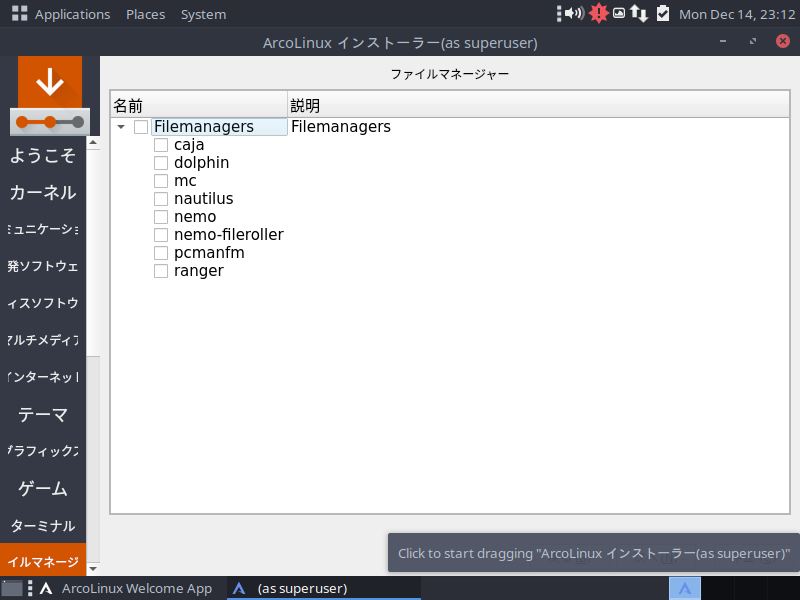The width and height of the screenshot is (800, 600).
Task: Open the development software sidebar page (発ソフトウェ)
Action: [43, 266]
